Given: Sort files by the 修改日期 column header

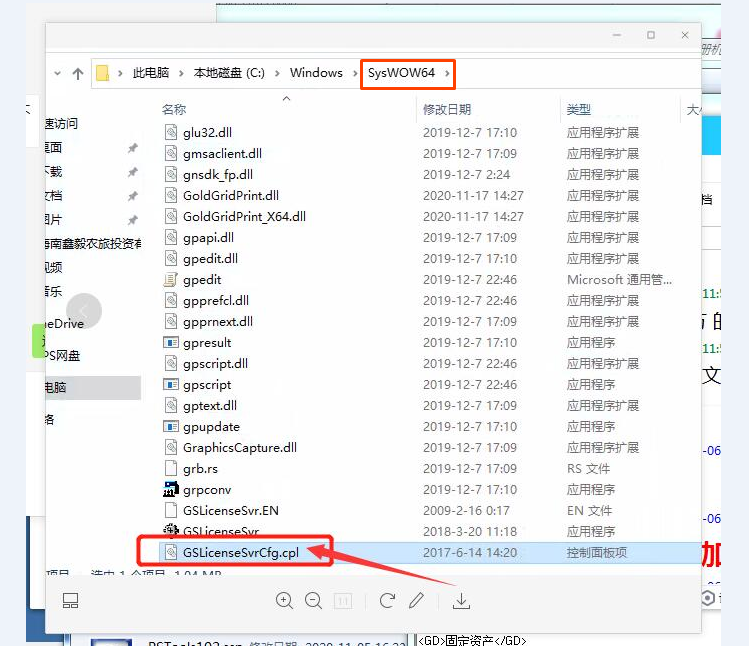Looking at the screenshot, I should [446, 109].
